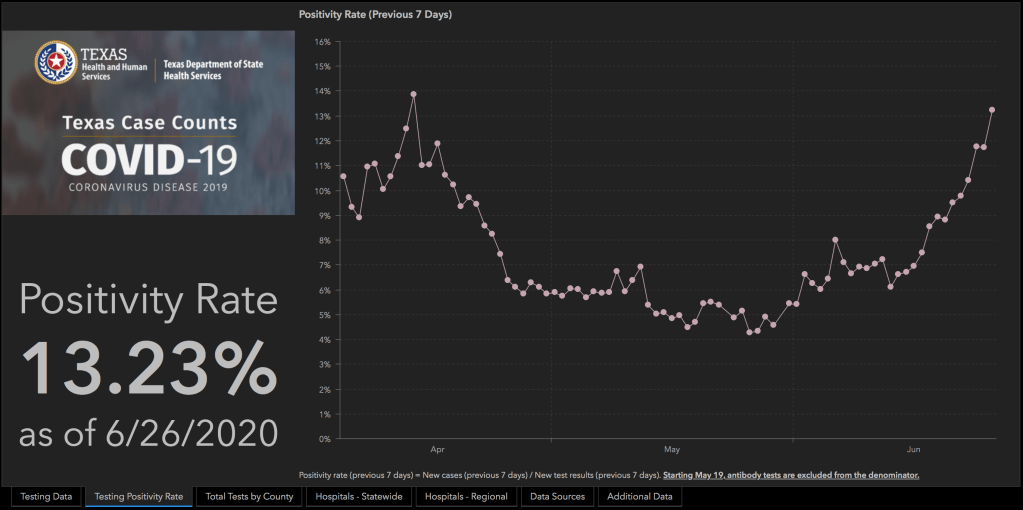This screenshot has height=510, width=1023.
Task: Select the highest data point near 14%
Action: coord(414,95)
